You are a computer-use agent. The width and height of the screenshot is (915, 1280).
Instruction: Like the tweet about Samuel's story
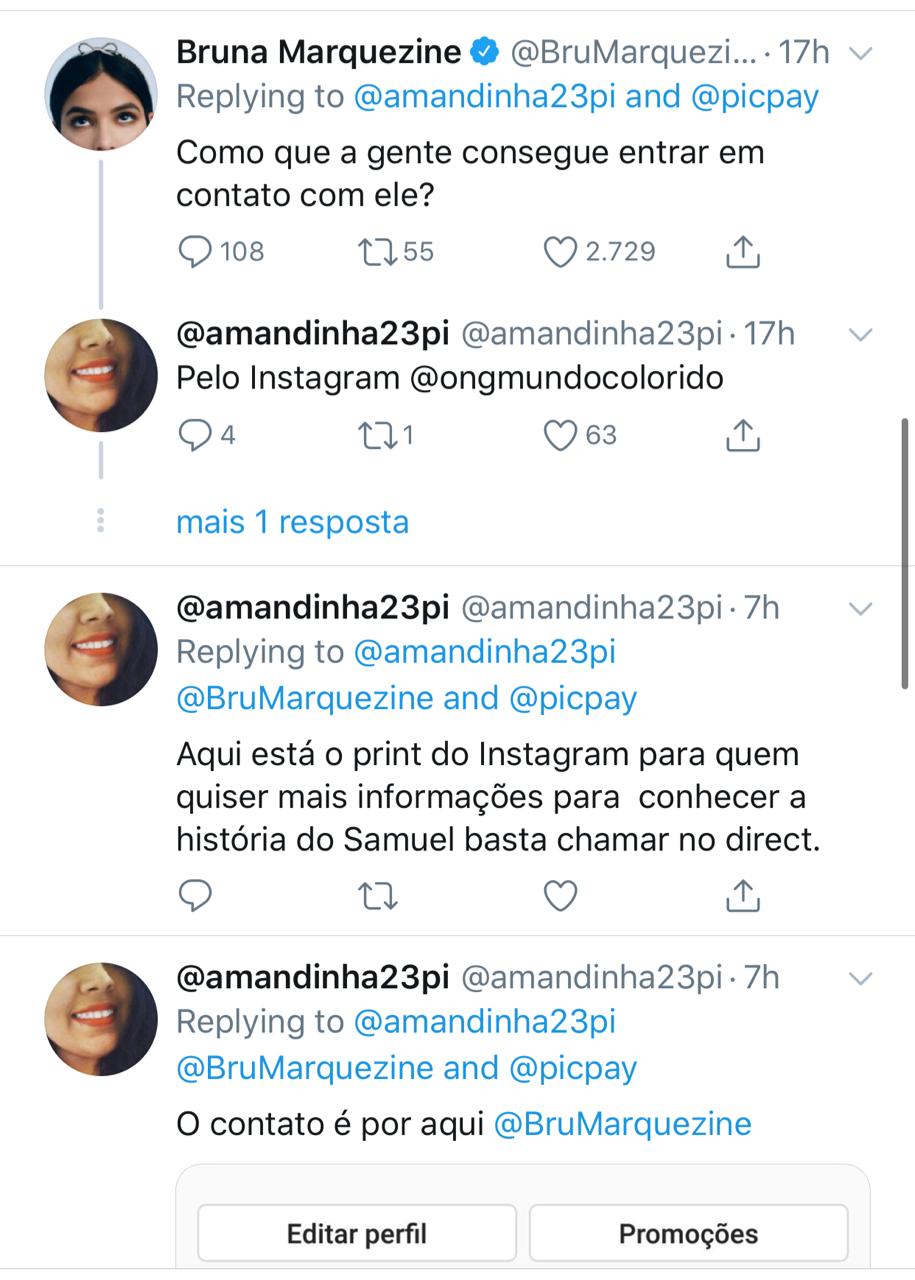[560, 895]
